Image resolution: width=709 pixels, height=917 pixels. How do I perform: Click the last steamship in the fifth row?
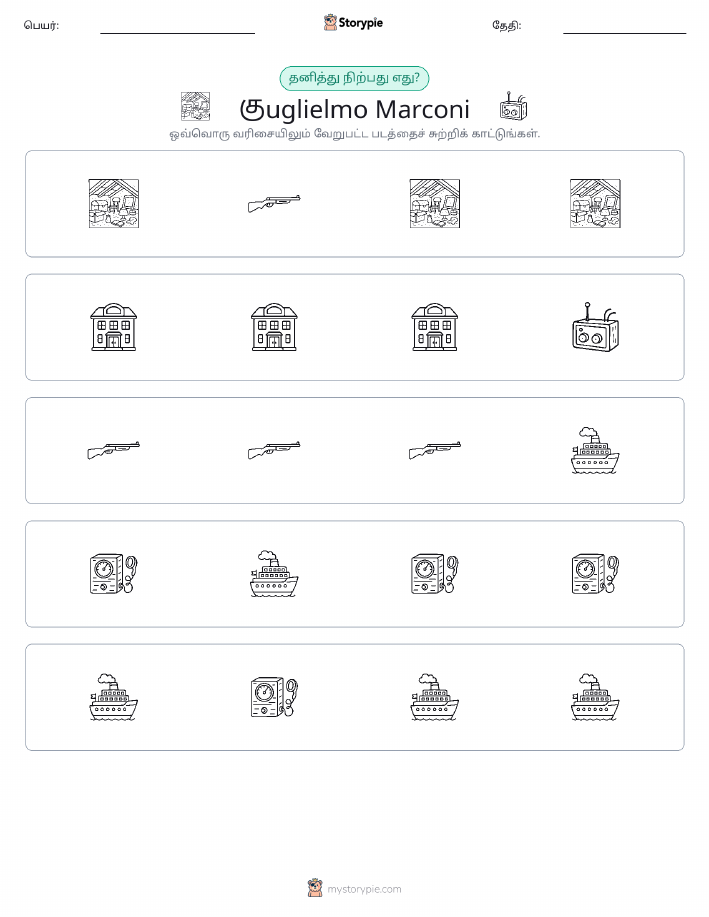tap(595, 697)
